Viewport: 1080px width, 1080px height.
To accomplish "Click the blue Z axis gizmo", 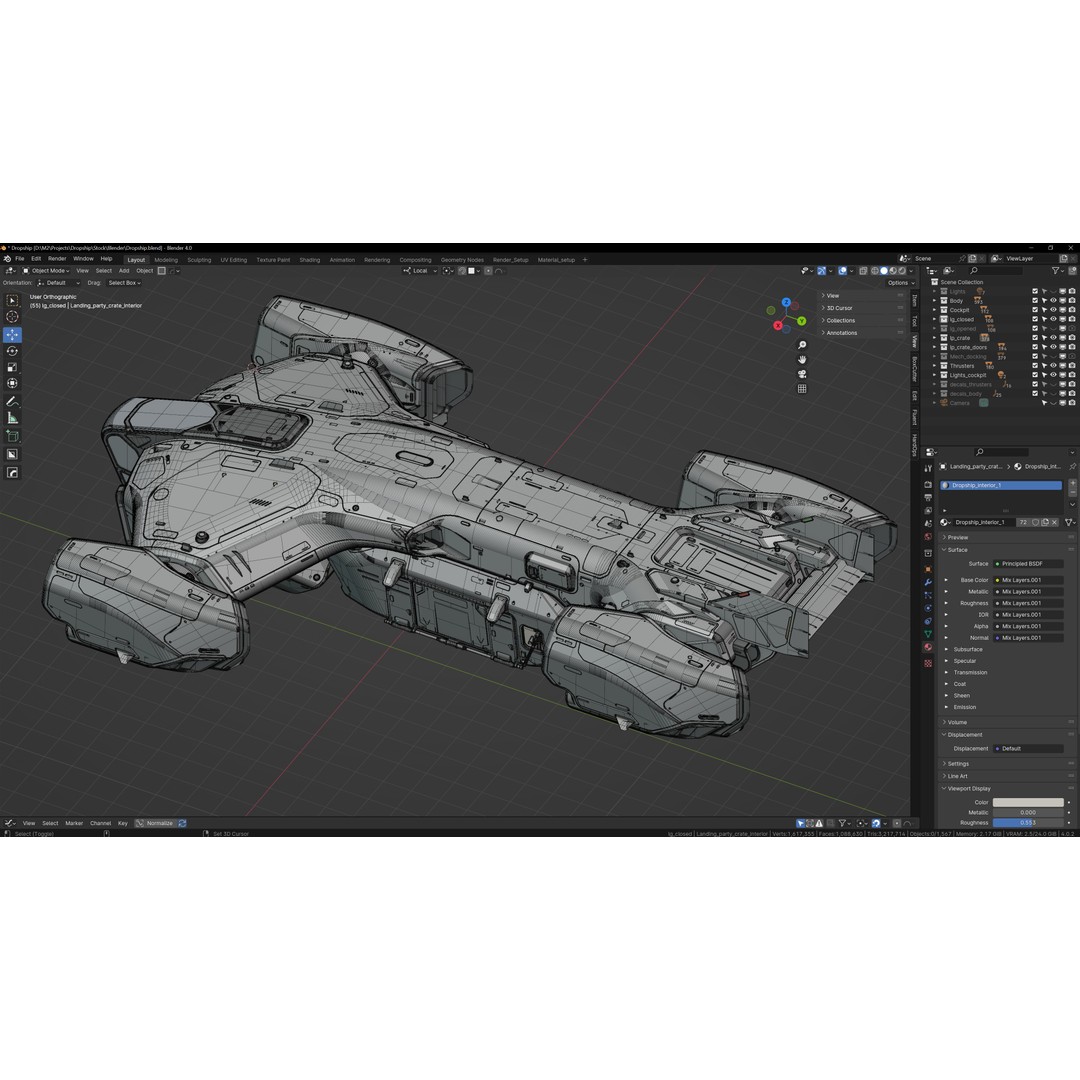I will [x=786, y=302].
